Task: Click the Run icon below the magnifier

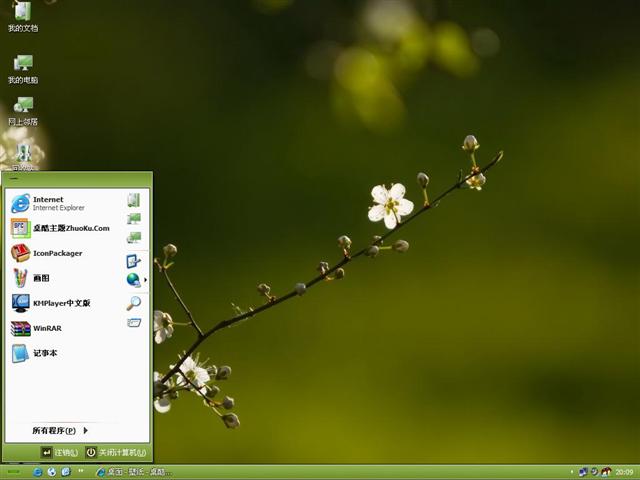Action: 133,323
